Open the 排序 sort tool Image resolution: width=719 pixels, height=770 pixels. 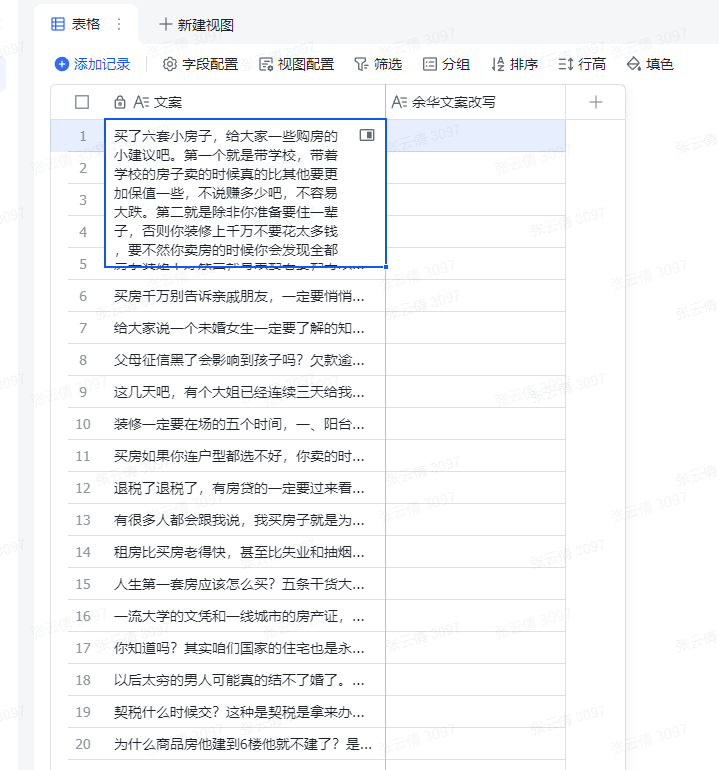point(514,64)
